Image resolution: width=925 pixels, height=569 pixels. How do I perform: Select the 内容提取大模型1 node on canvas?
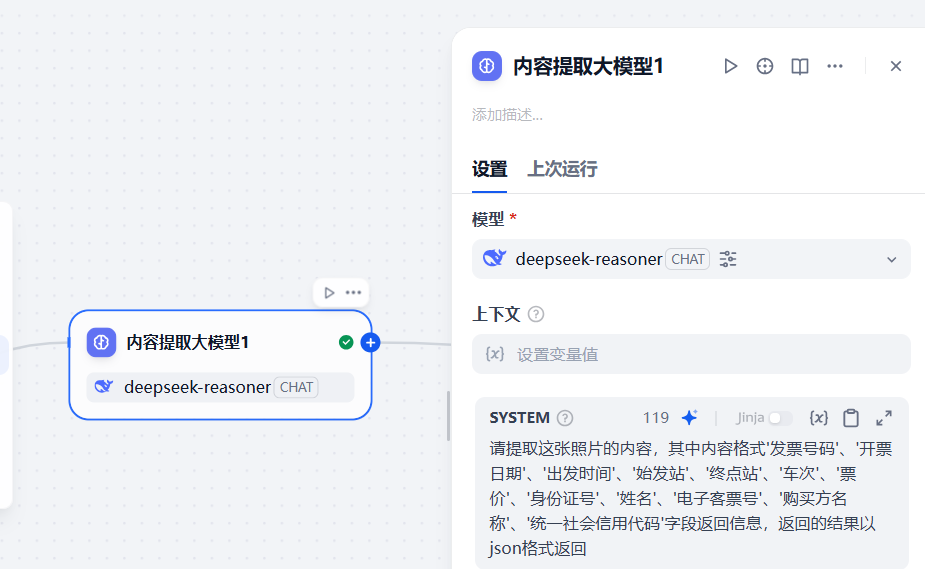click(x=220, y=365)
